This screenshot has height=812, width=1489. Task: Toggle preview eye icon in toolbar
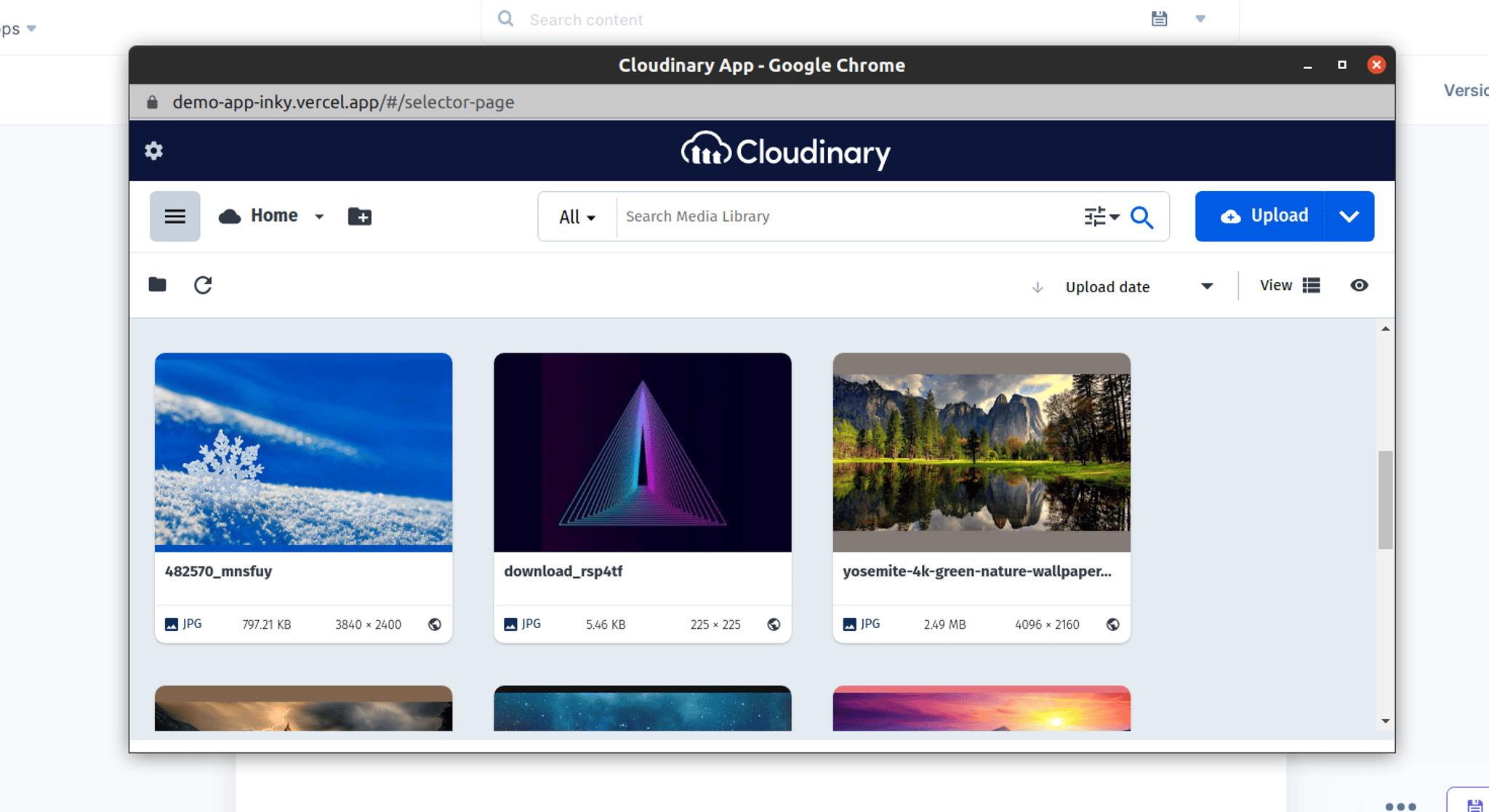click(1359, 285)
